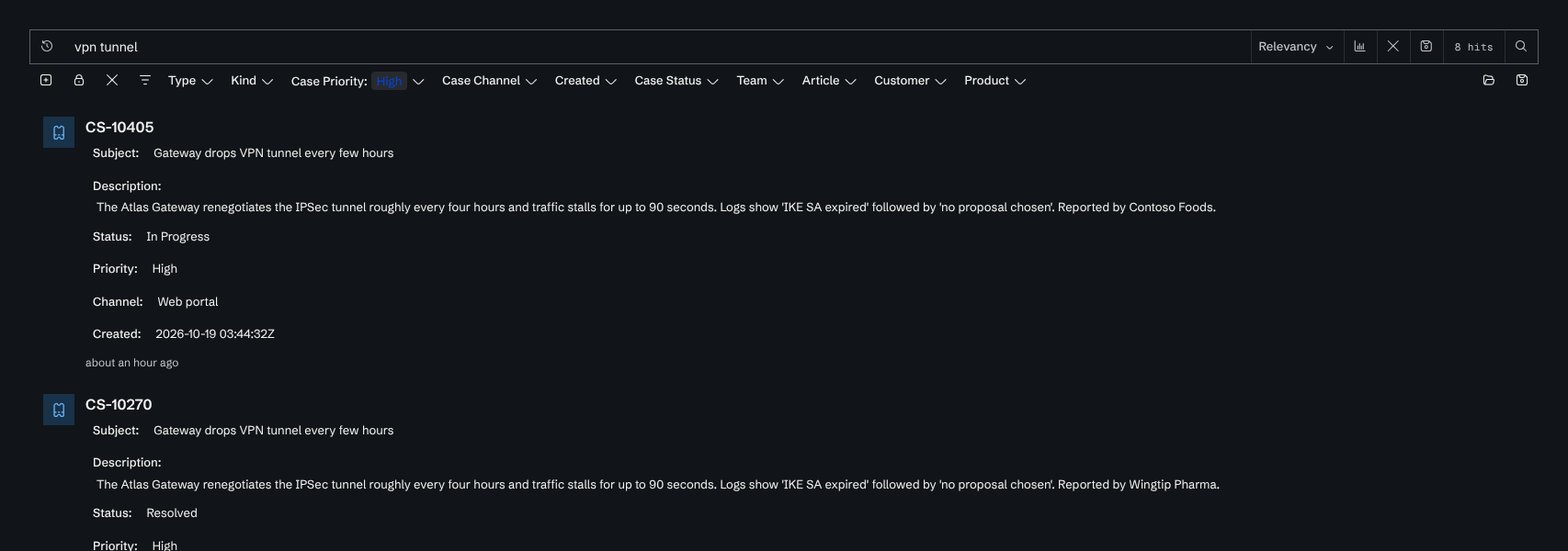Click CS-10405 subject 'Gateway drops VPN tunnel every few hours'

coord(273,153)
